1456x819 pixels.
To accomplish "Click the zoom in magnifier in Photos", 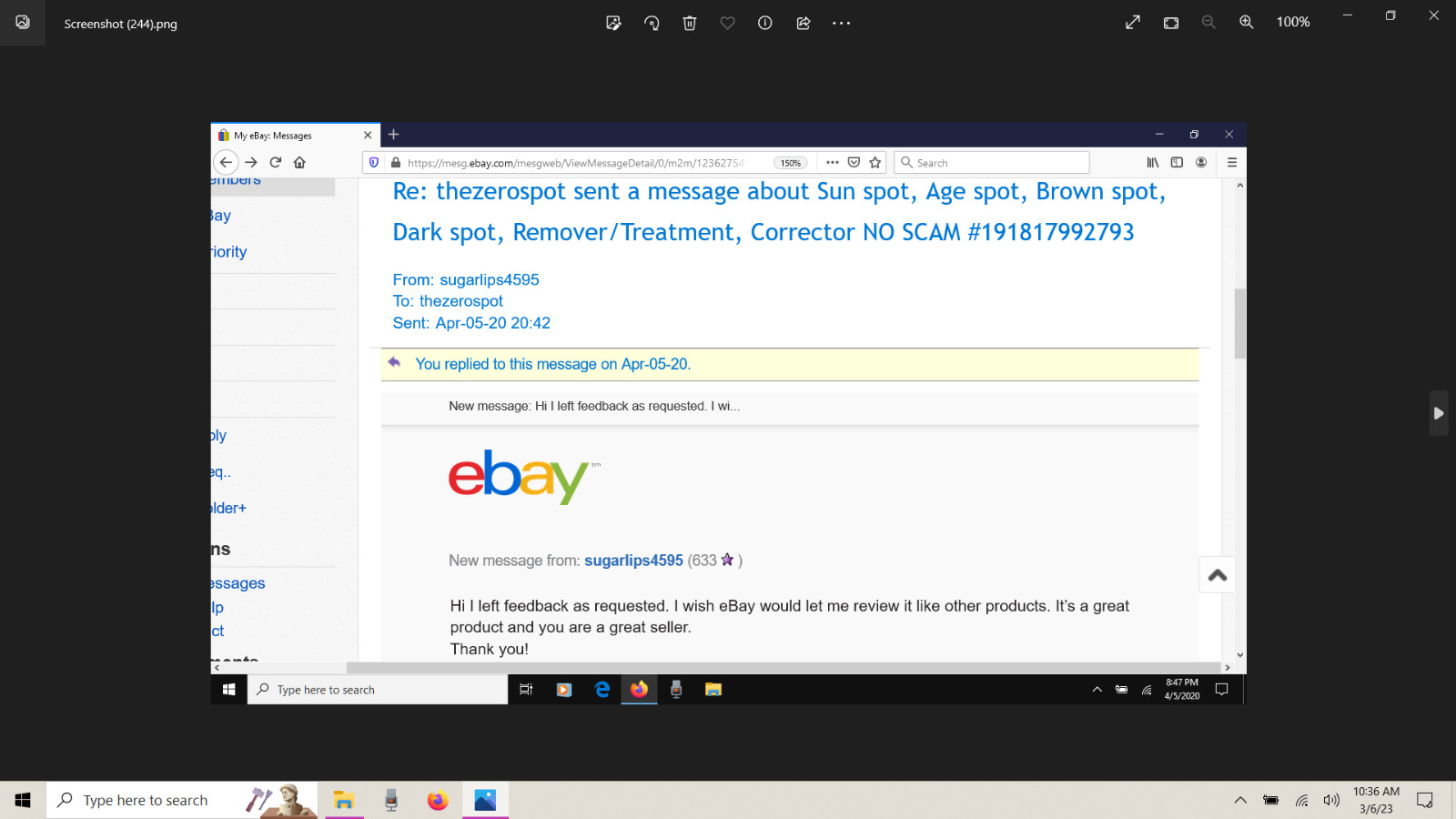I will [x=1247, y=23].
